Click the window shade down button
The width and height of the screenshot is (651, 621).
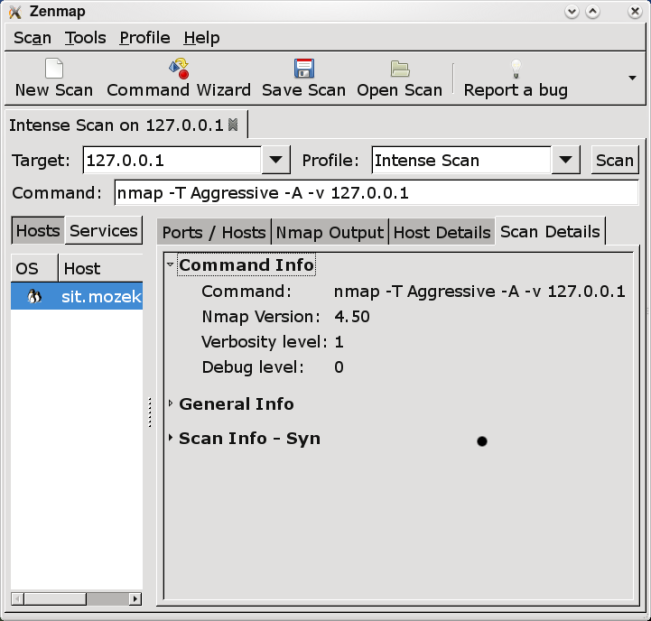[x=572, y=12]
